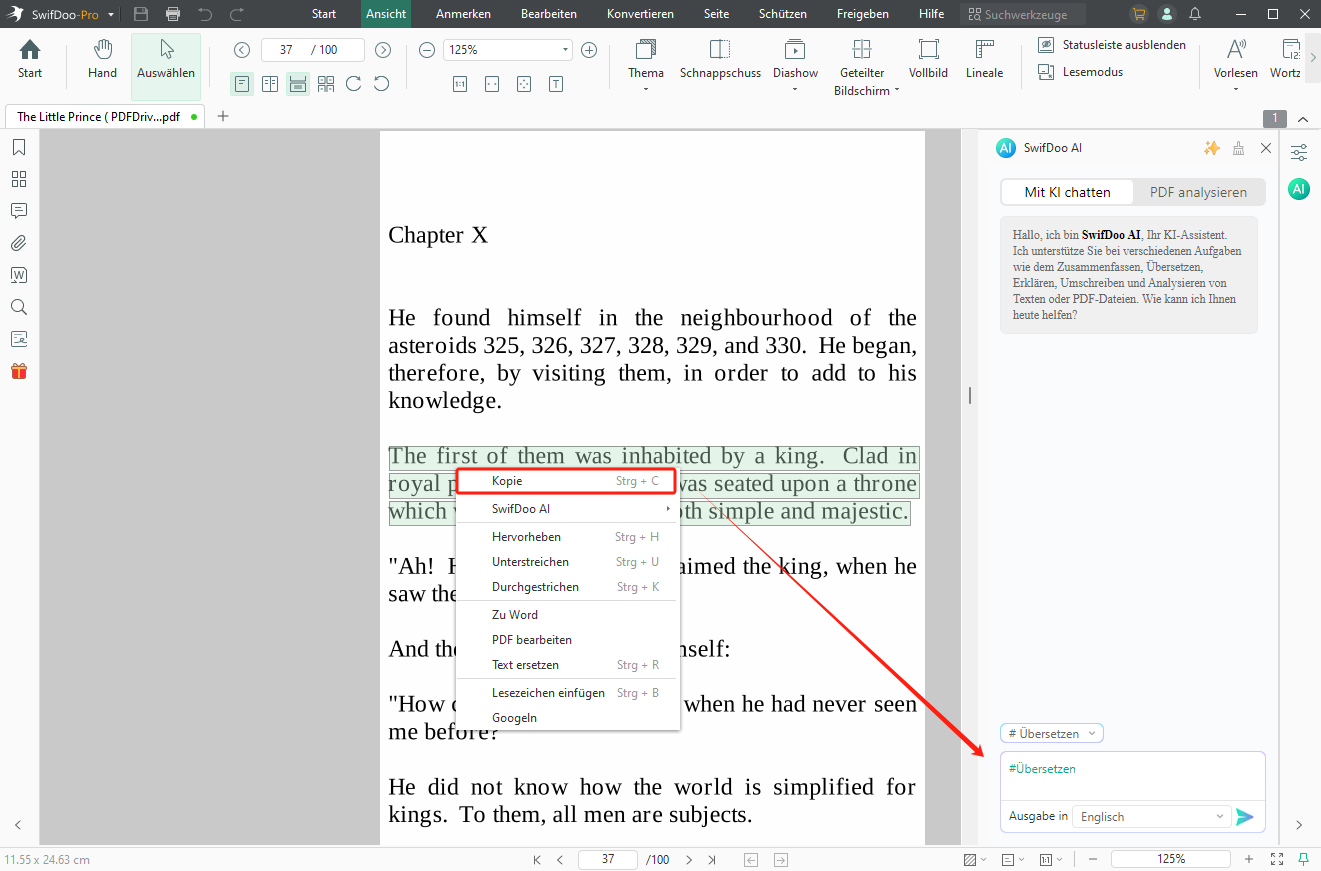Switch to Mit KI chatten tab

[1067, 192]
